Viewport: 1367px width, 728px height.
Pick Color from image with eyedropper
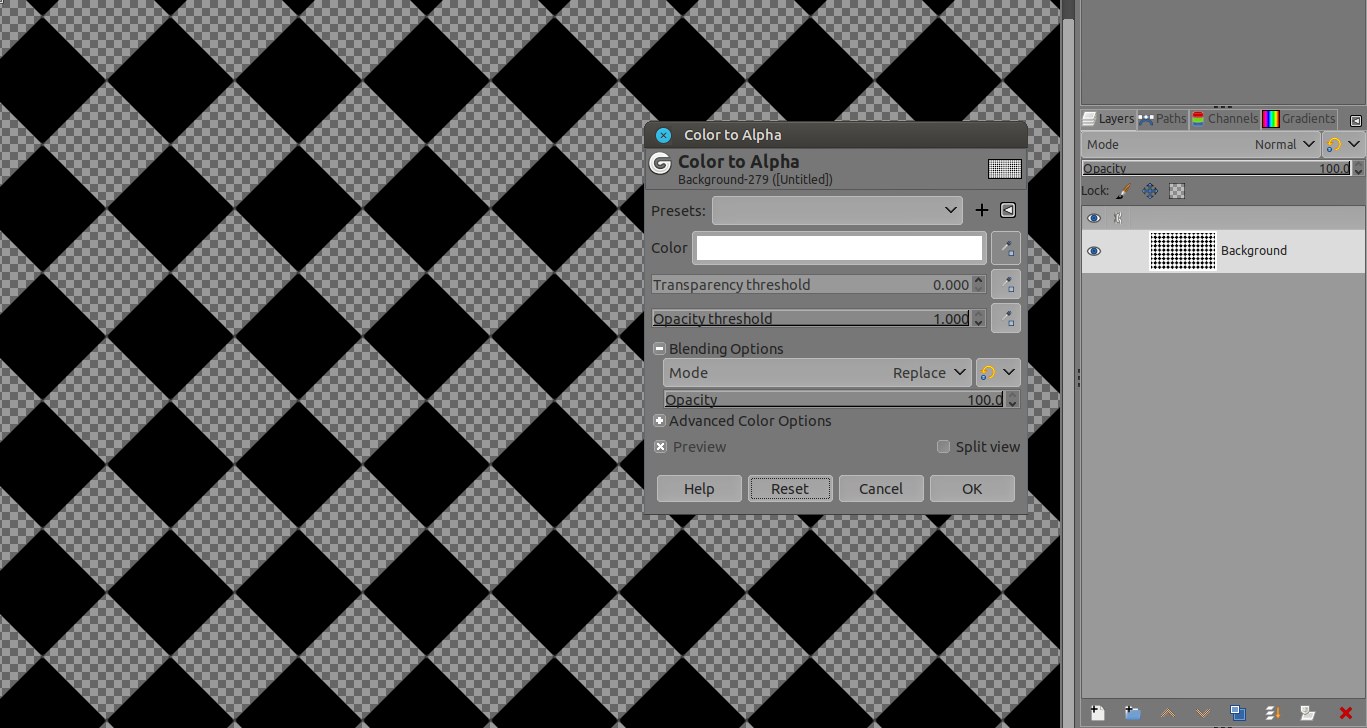click(x=1006, y=248)
